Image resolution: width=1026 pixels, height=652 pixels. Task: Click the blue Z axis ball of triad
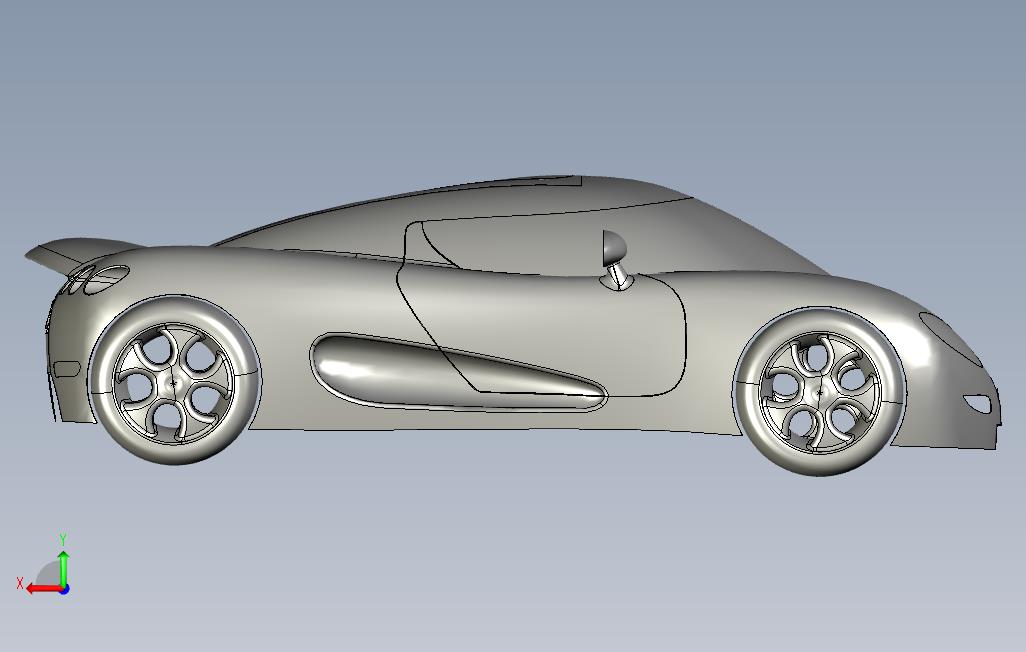click(x=65, y=590)
